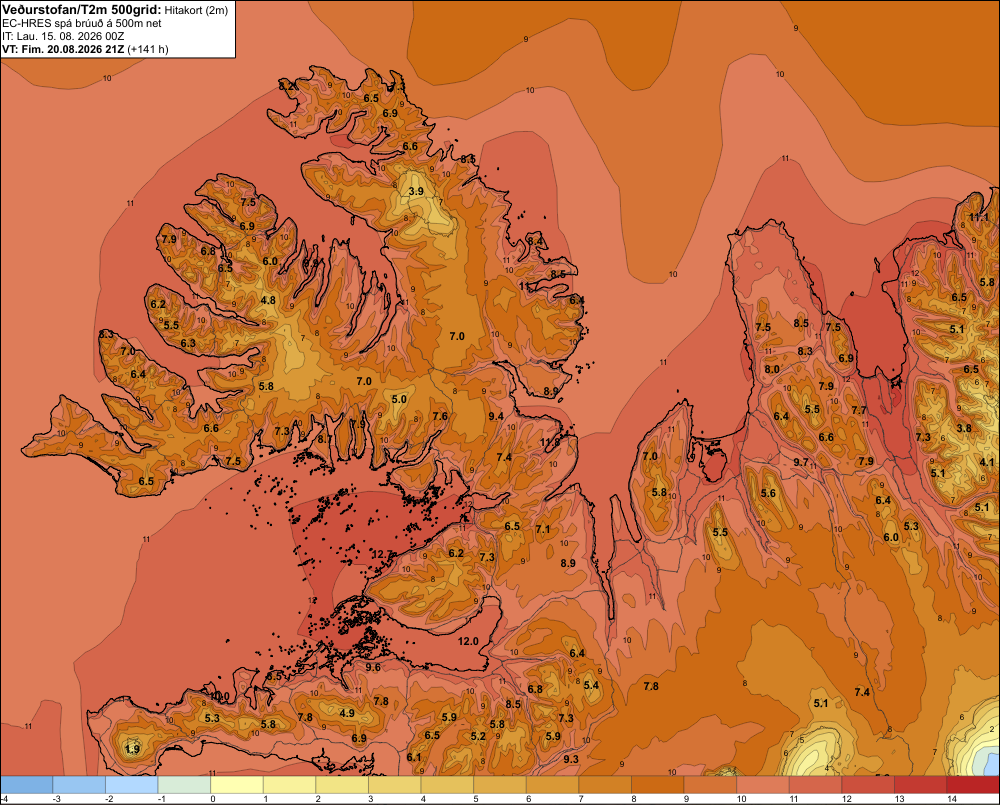
Task: Click the 3.9 temperature label on the map
Action: 416,191
